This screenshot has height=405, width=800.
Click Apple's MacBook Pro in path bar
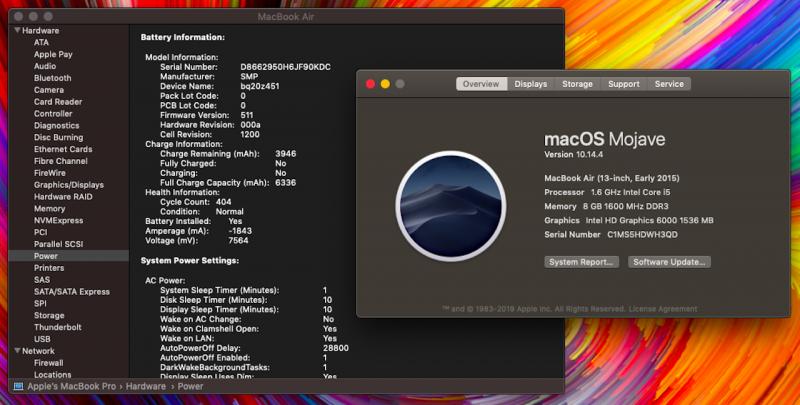pos(71,386)
